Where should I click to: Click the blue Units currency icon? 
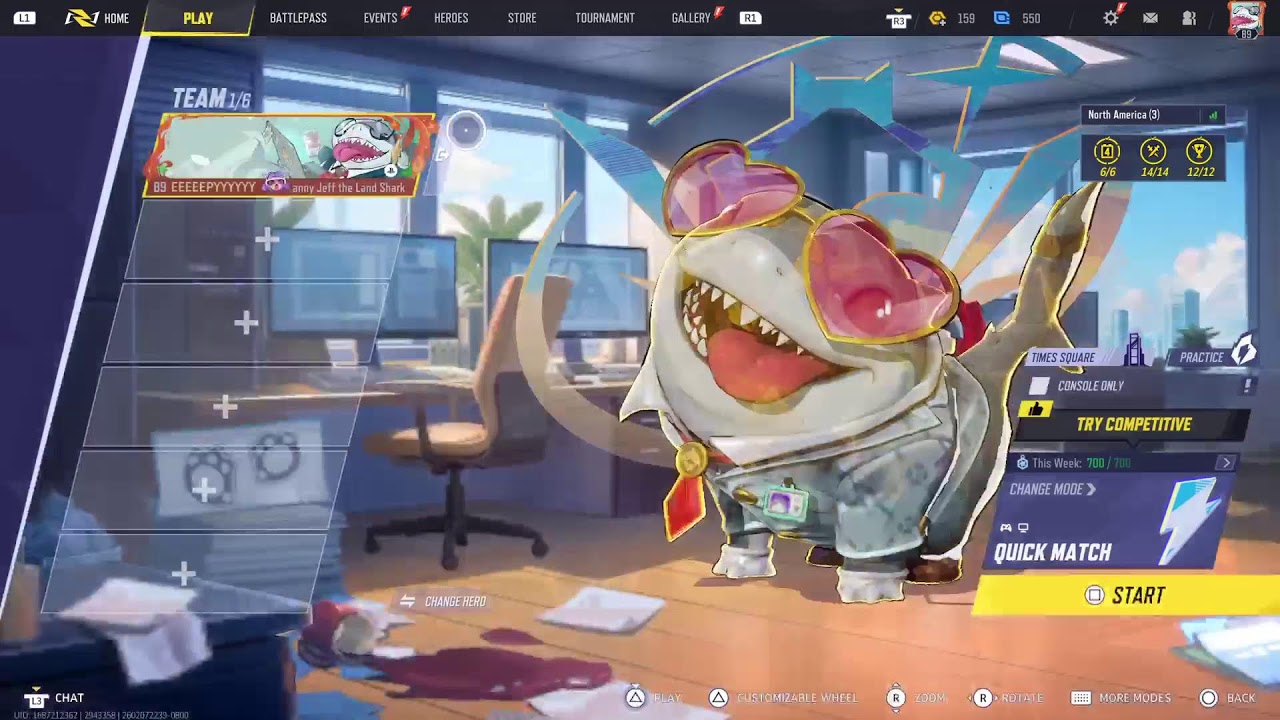pos(1002,18)
